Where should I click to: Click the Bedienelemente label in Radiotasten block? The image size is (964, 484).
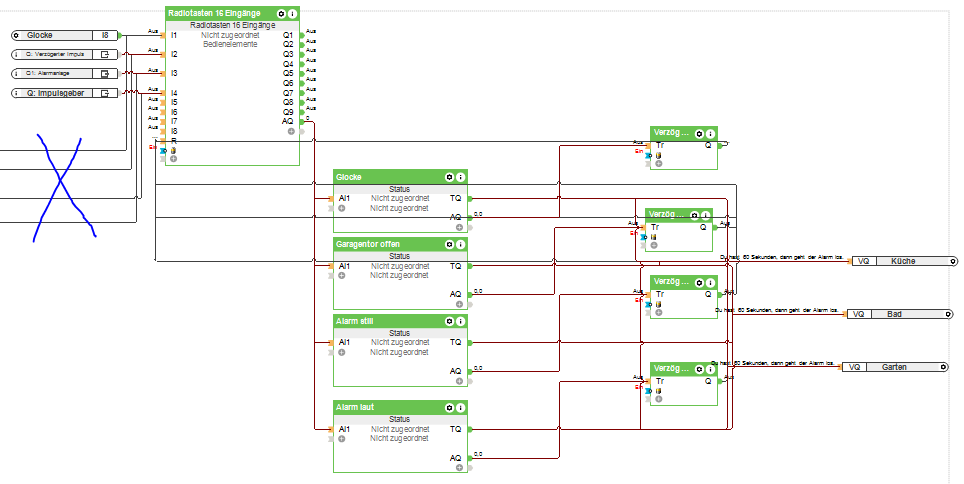(231, 45)
